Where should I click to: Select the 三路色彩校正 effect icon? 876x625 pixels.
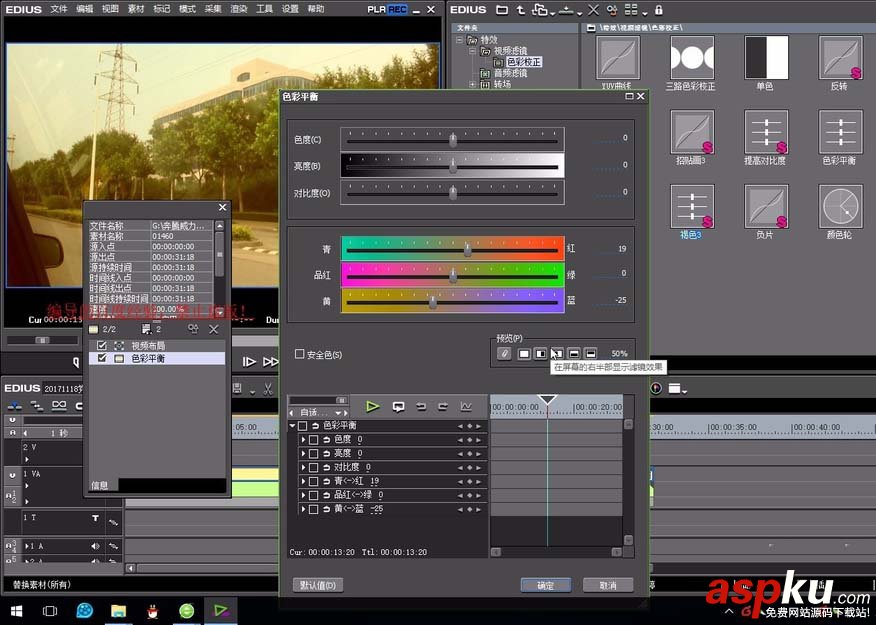coord(692,58)
